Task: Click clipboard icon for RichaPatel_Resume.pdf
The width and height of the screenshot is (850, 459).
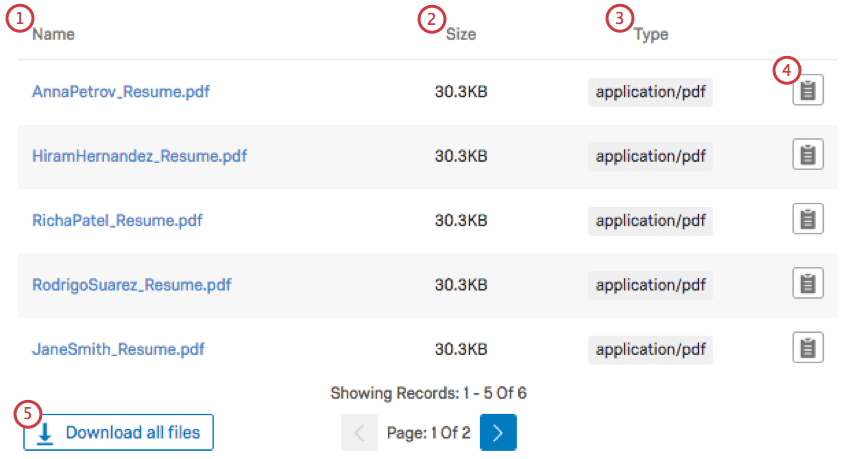Action: coord(808,220)
